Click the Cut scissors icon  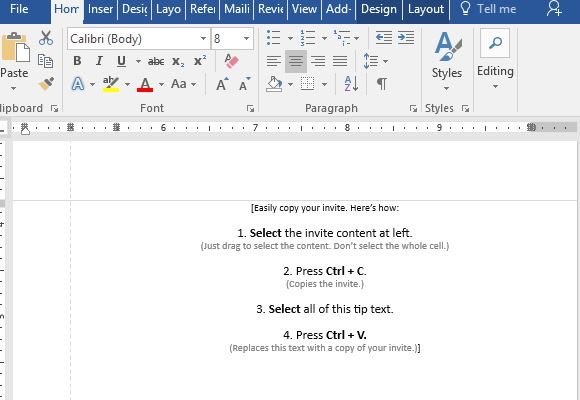point(46,38)
